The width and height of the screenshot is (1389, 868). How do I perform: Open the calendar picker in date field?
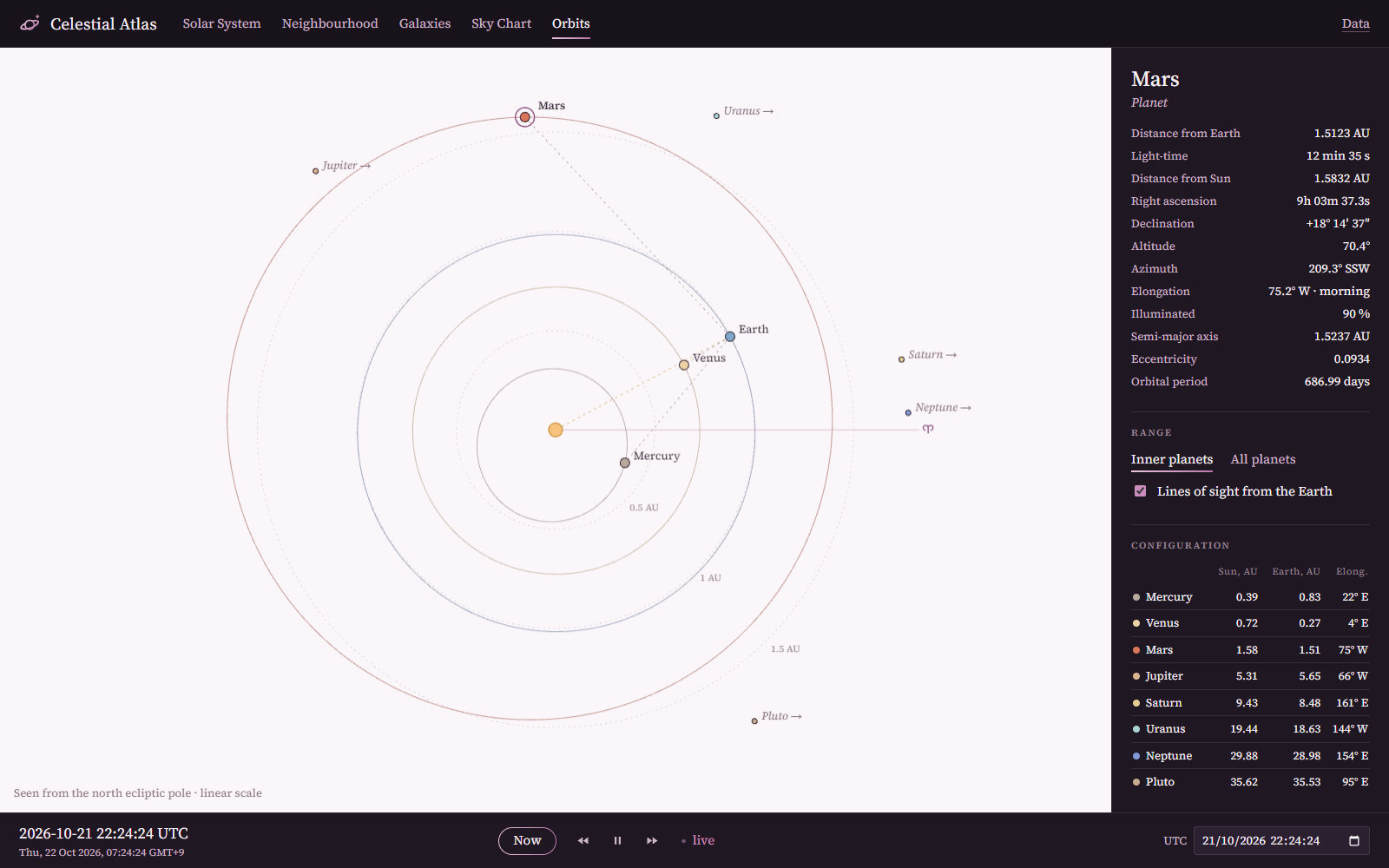tap(1354, 840)
